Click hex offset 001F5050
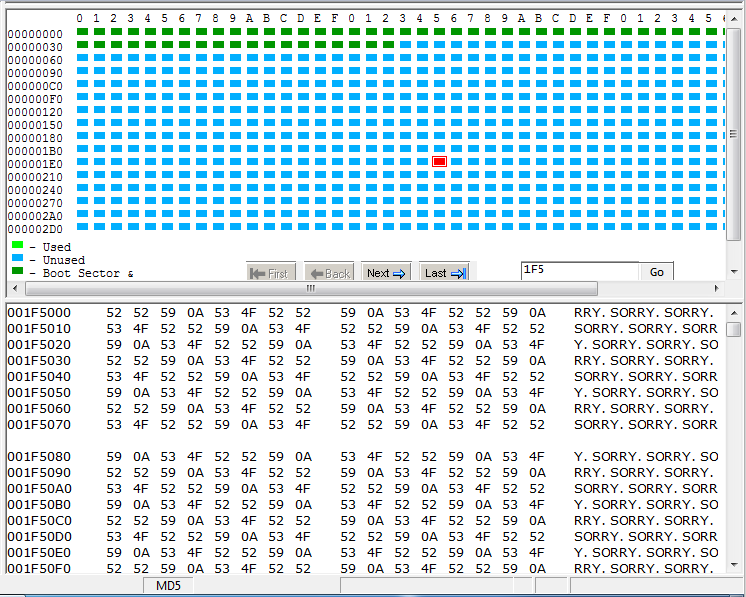 (x=39, y=393)
